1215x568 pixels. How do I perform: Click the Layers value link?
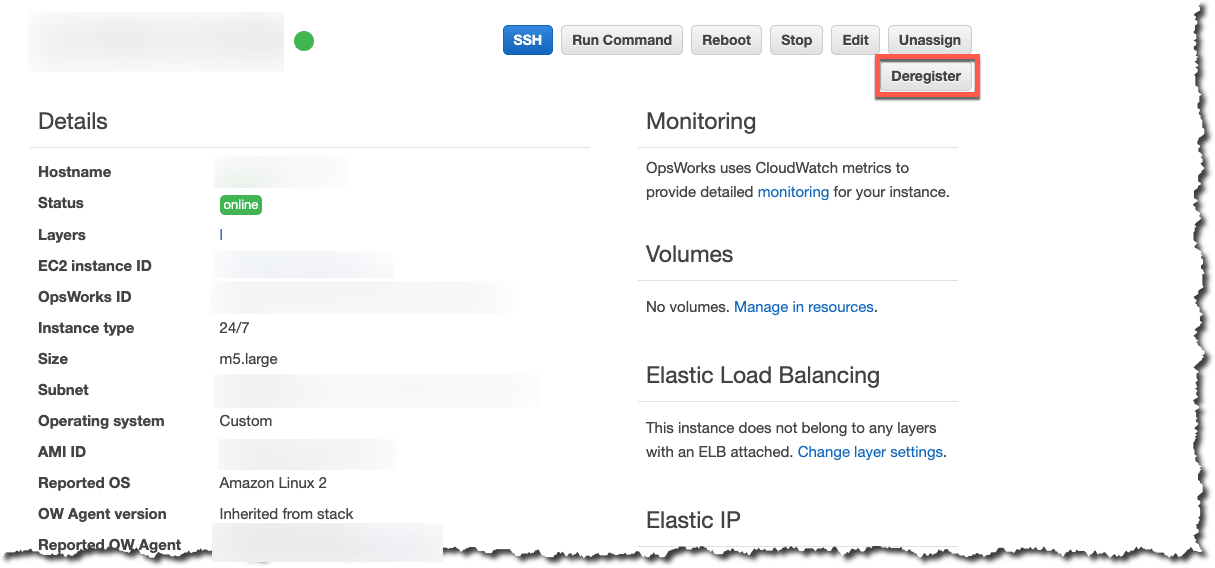[221, 235]
